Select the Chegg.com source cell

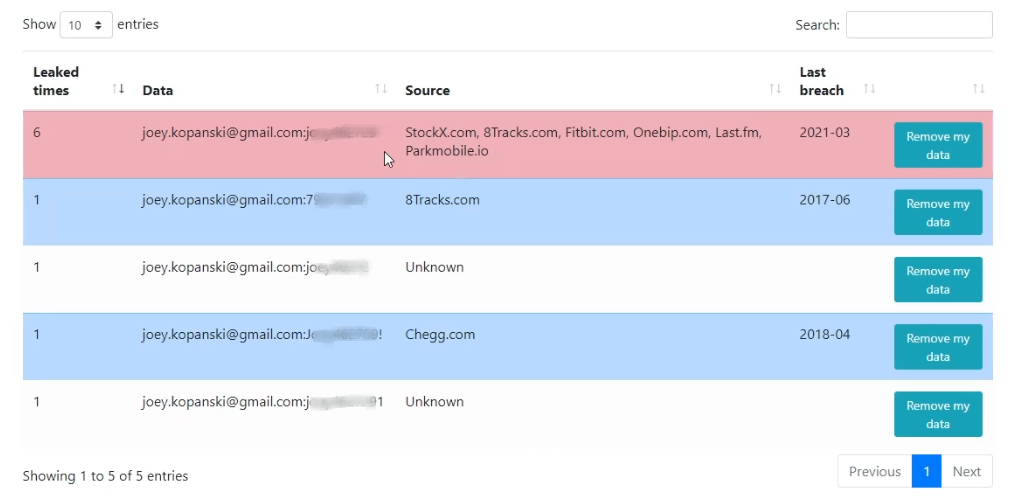[x=440, y=334]
